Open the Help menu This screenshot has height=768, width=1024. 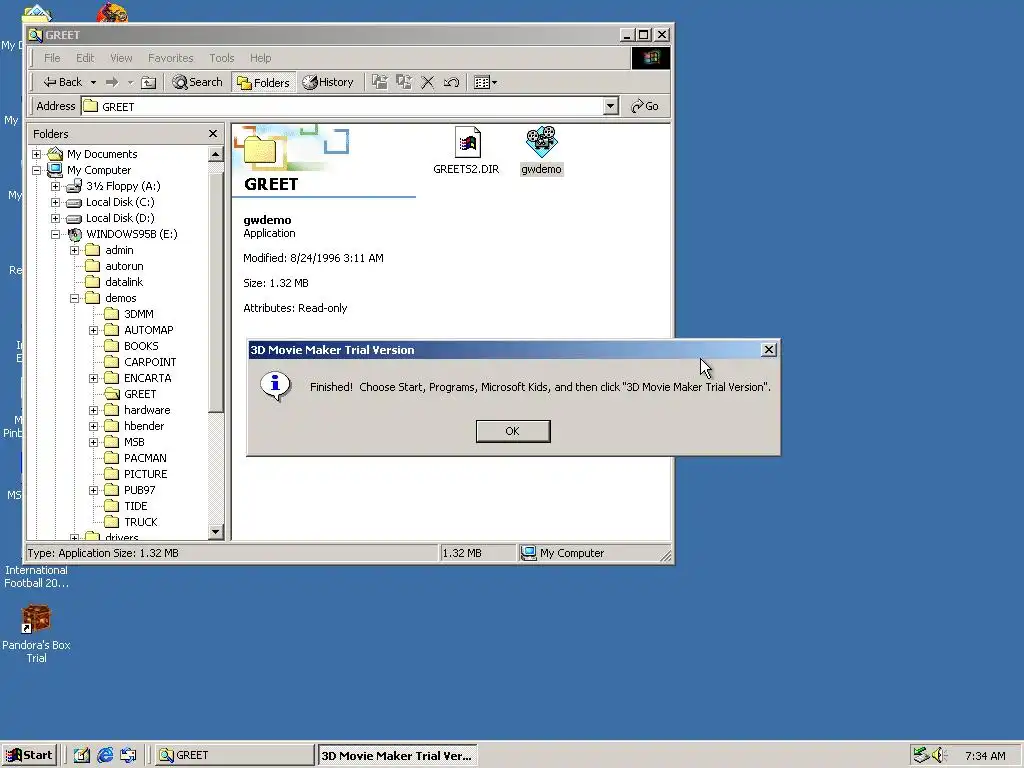(x=260, y=58)
